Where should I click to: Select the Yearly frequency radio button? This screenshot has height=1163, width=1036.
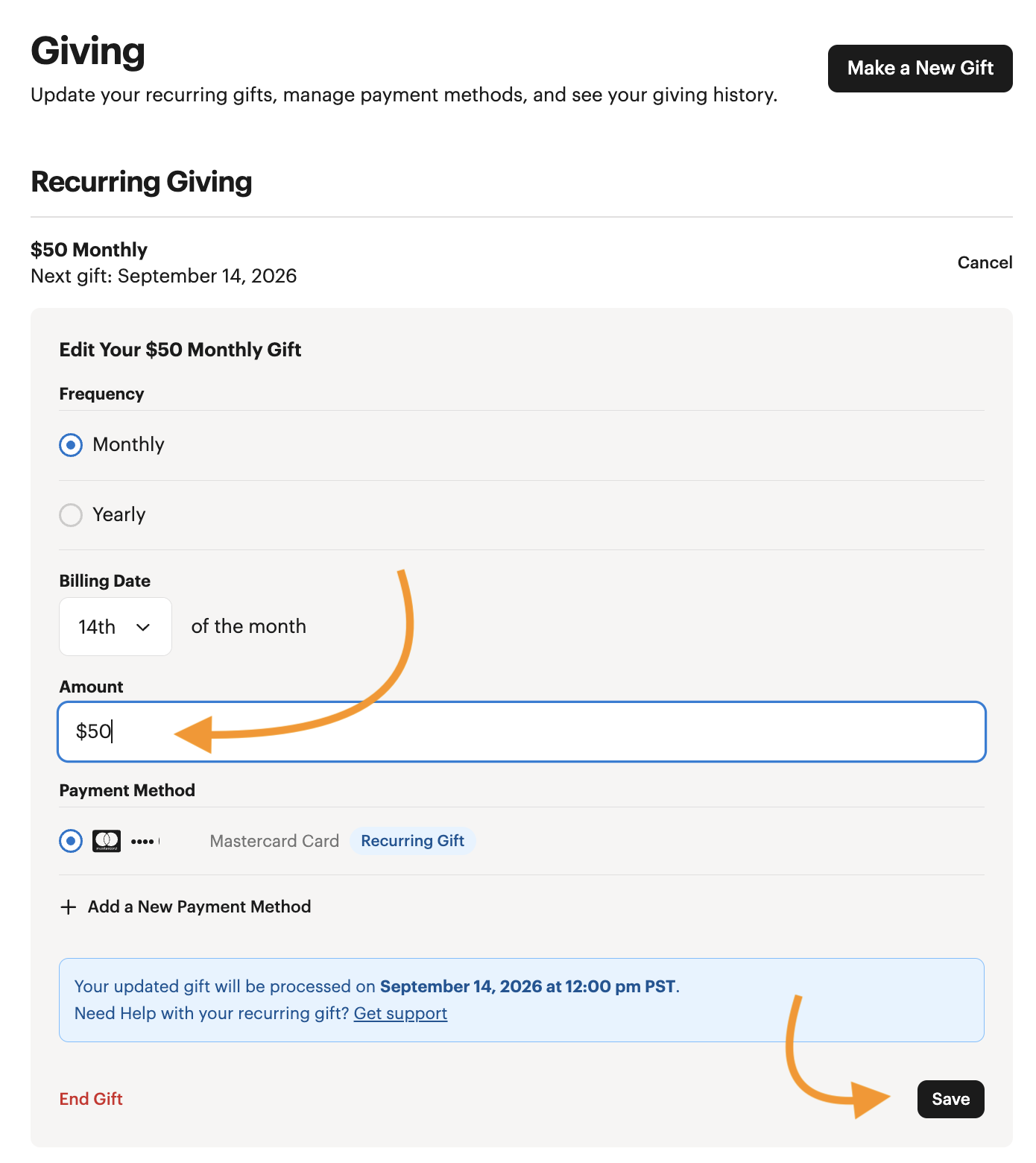(x=71, y=515)
